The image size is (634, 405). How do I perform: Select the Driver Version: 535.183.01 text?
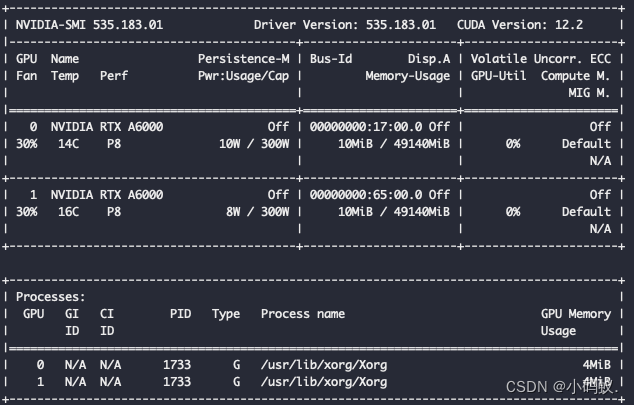click(x=345, y=25)
